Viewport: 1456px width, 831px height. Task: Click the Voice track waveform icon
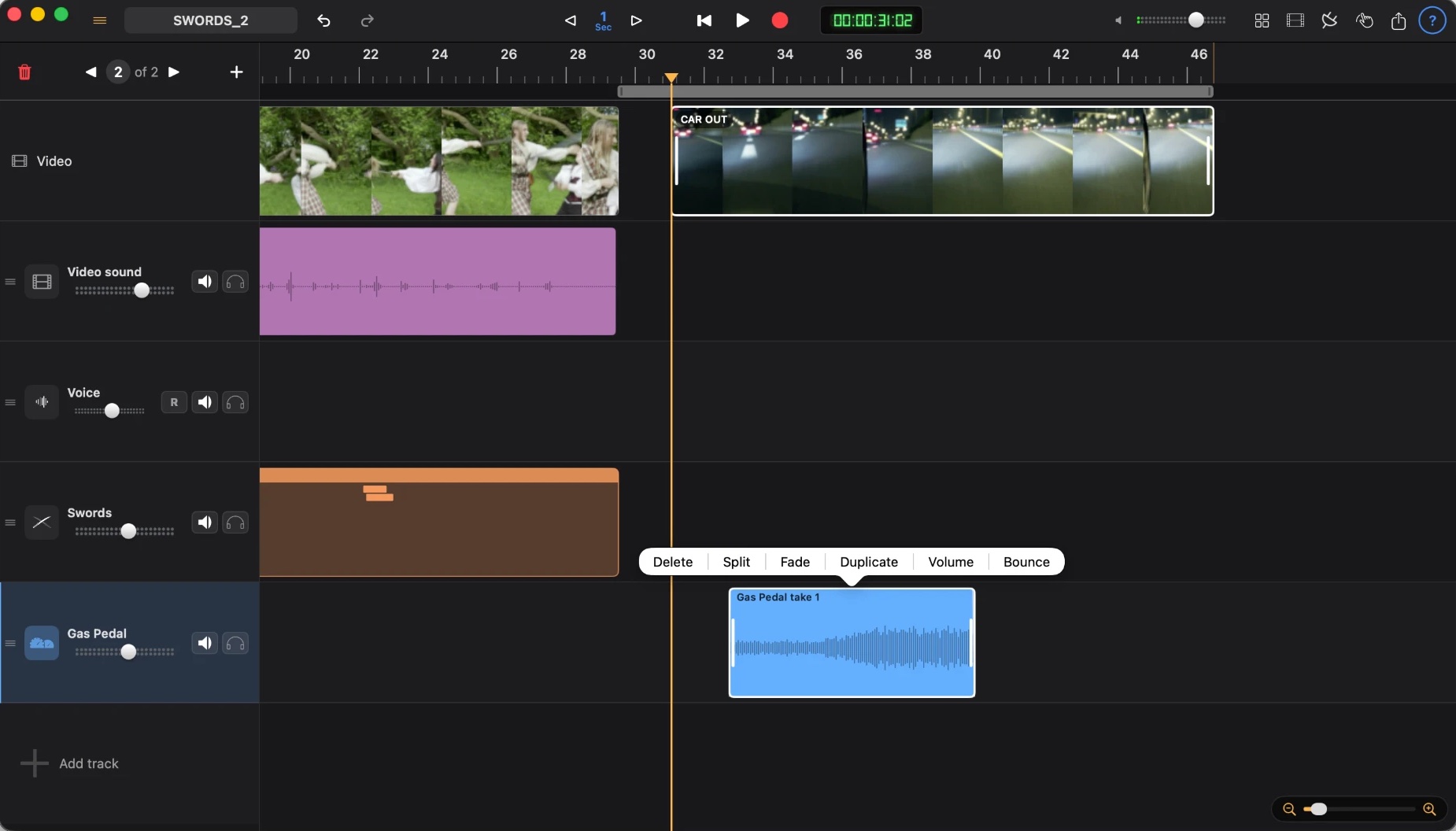[42, 402]
